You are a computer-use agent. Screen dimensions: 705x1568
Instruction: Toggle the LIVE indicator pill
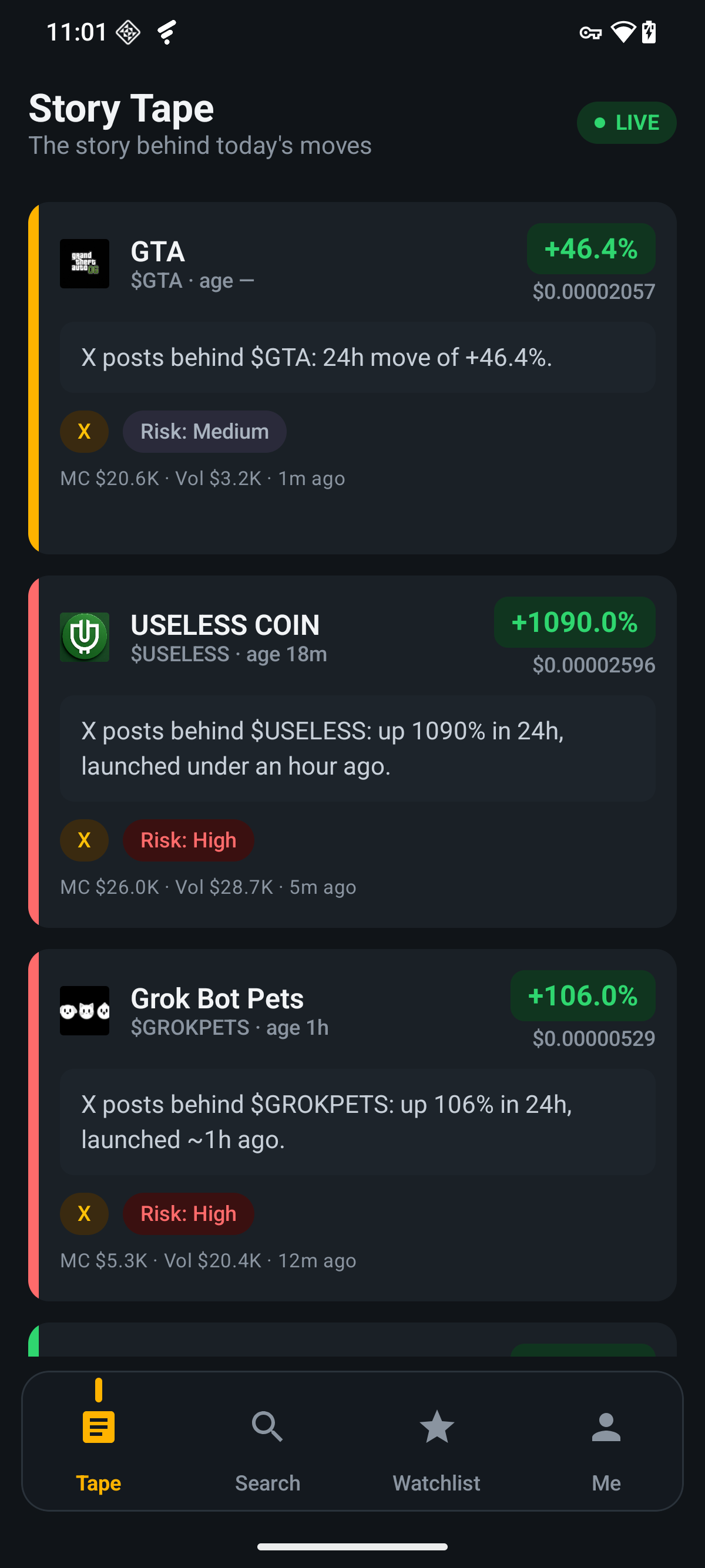pyautogui.click(x=626, y=122)
